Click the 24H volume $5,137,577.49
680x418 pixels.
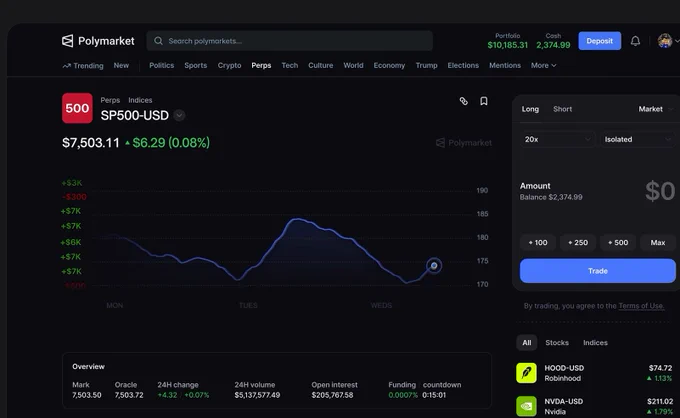(x=257, y=395)
